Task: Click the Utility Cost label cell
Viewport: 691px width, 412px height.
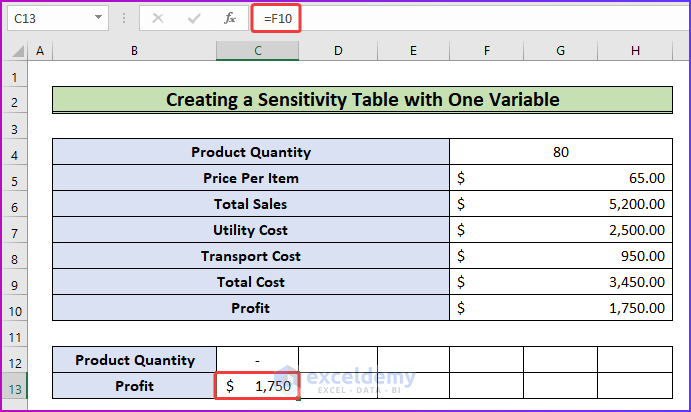Action: point(250,230)
